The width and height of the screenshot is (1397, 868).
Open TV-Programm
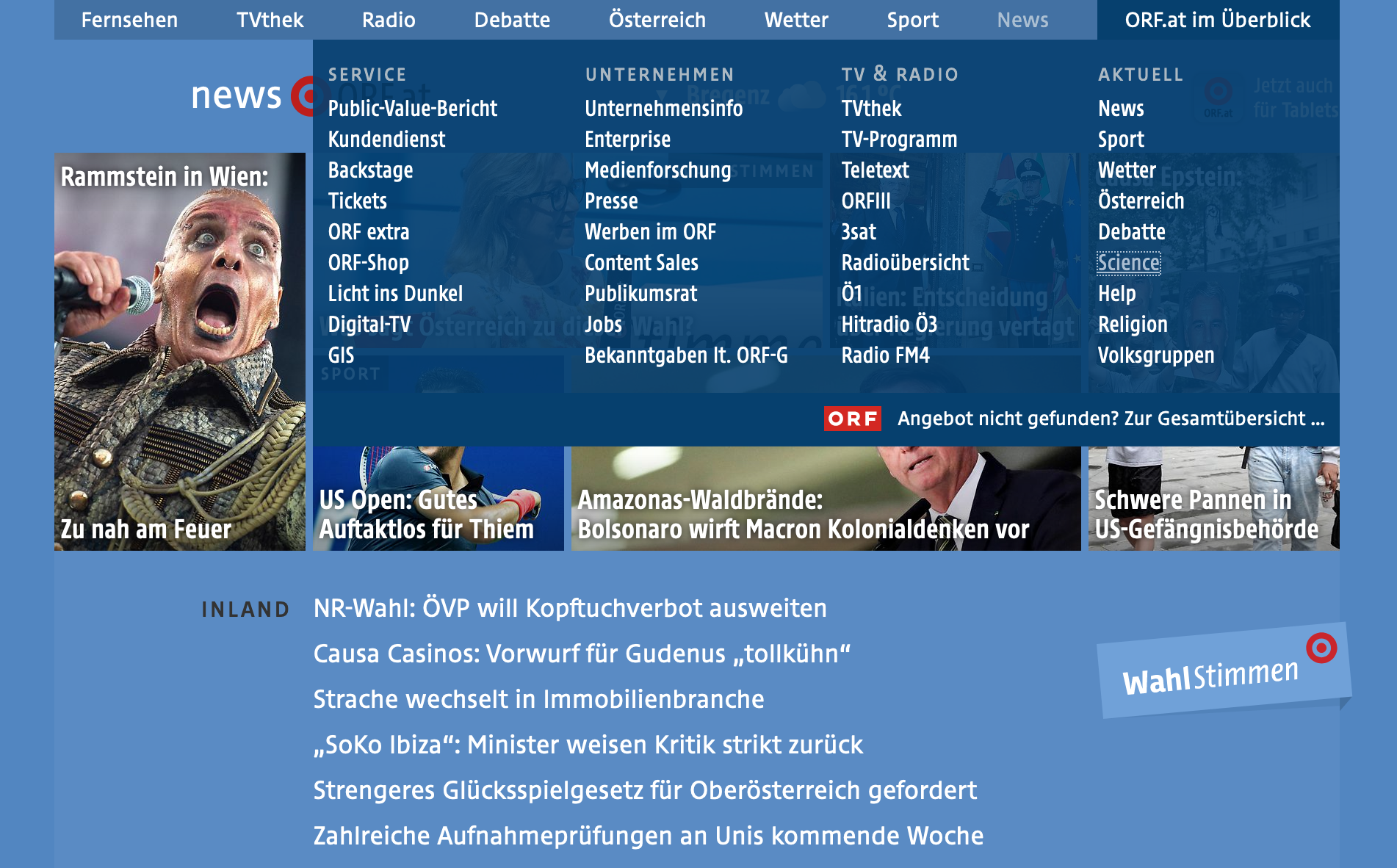tap(899, 140)
